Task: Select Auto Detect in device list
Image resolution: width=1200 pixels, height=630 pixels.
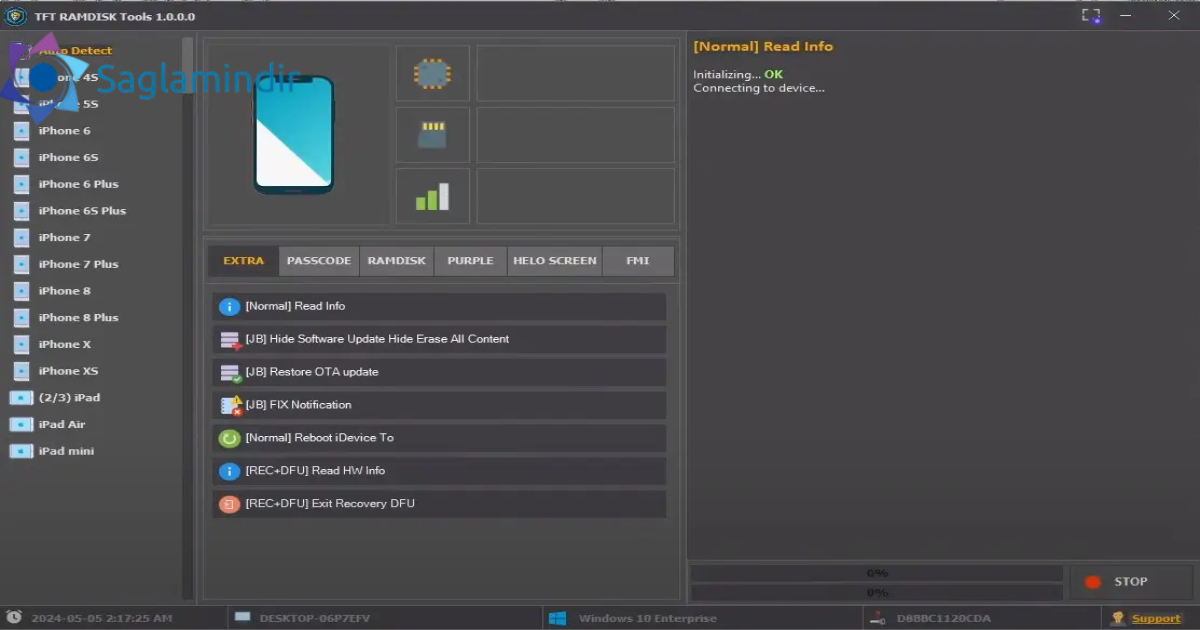Action: pos(76,51)
